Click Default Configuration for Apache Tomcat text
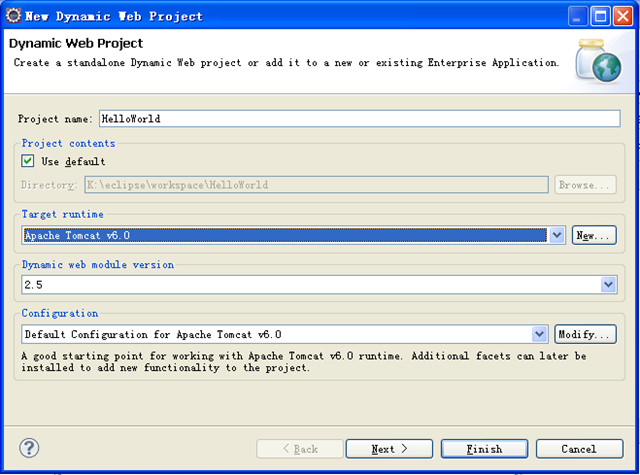This screenshot has height=475, width=640. [x=153, y=335]
